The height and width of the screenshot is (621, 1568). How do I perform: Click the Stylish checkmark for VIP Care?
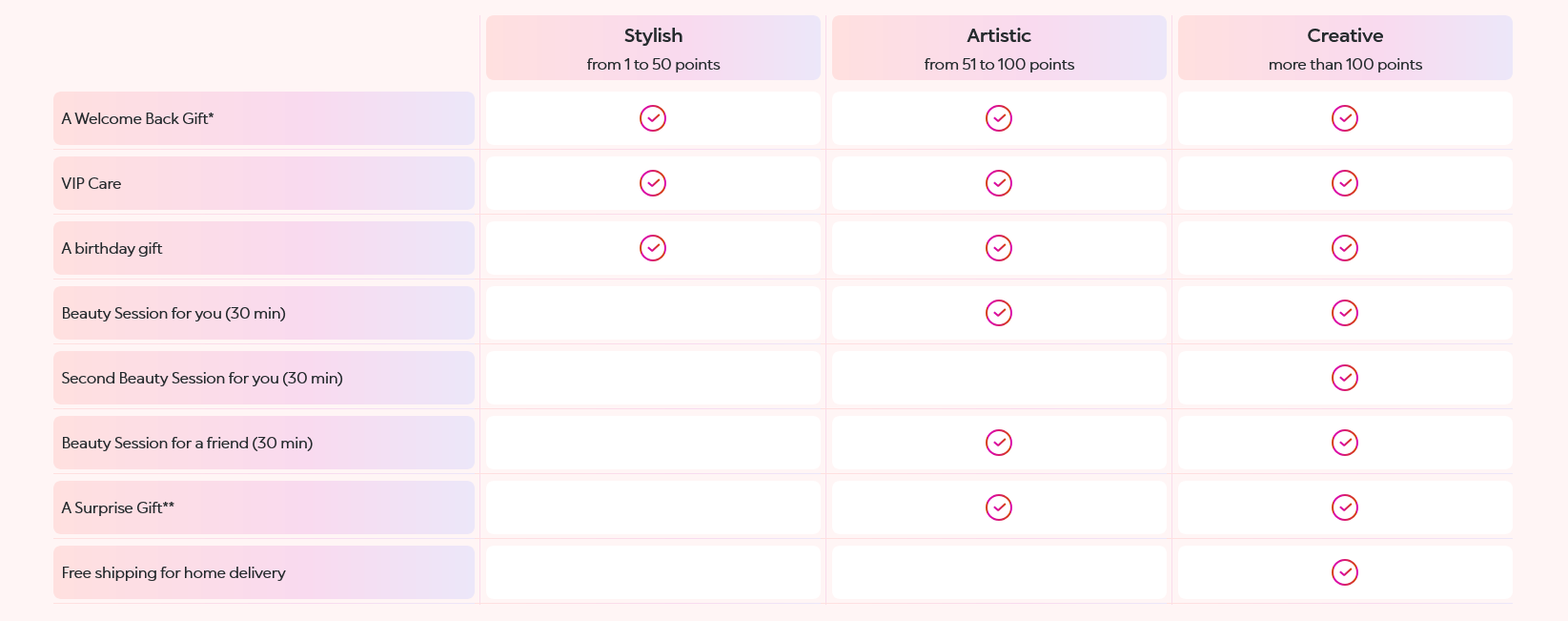(x=653, y=183)
